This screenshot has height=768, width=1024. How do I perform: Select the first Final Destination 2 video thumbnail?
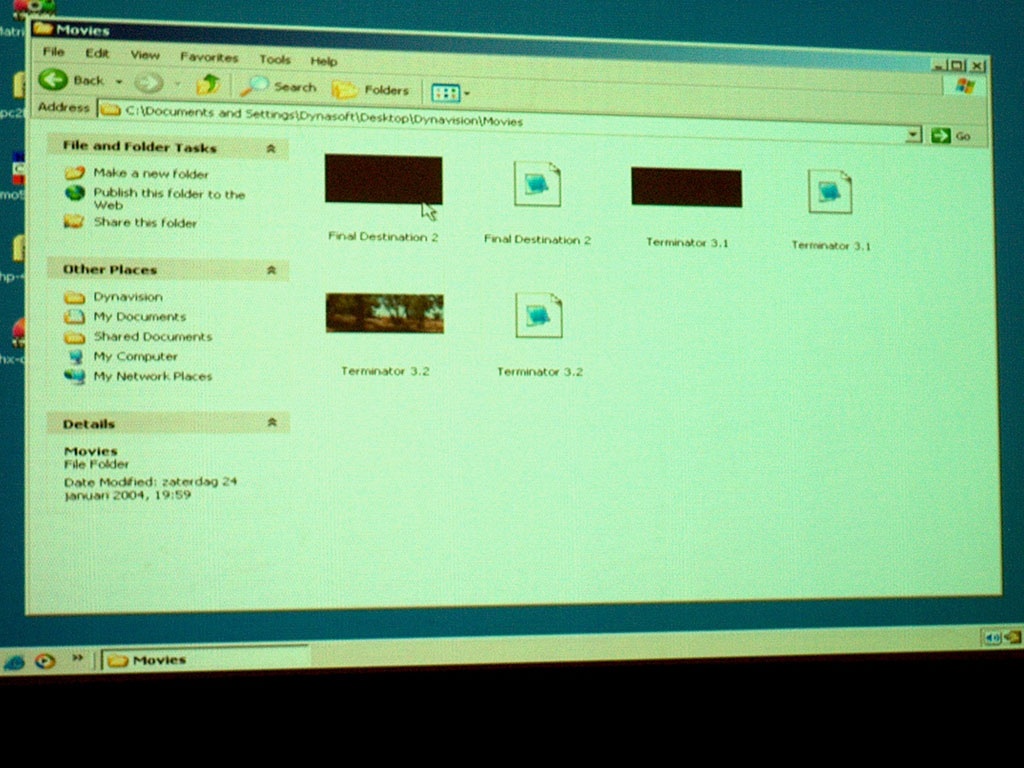(x=383, y=180)
